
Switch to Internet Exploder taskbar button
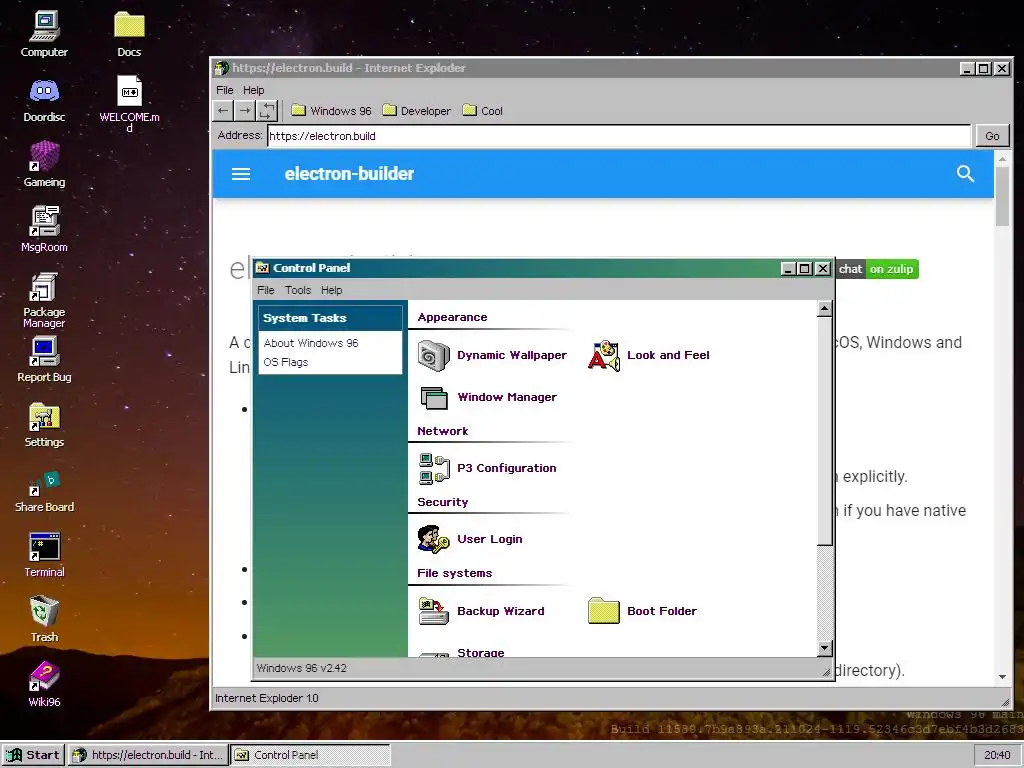(148, 755)
